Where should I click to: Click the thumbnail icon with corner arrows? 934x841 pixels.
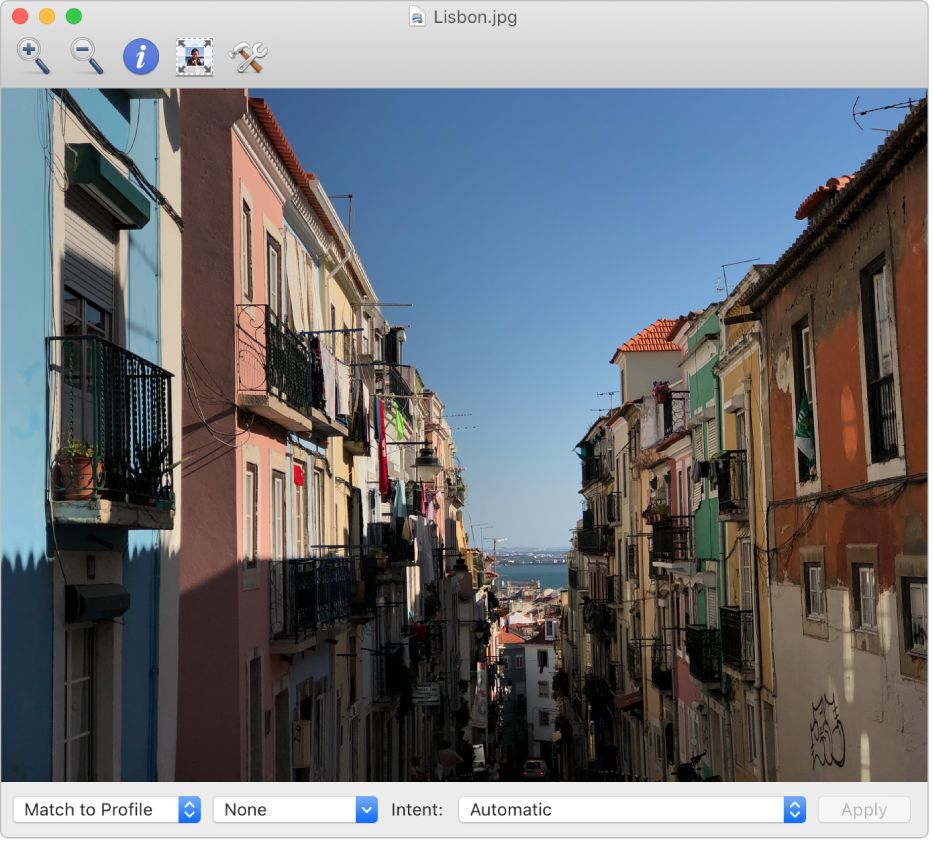pos(194,57)
